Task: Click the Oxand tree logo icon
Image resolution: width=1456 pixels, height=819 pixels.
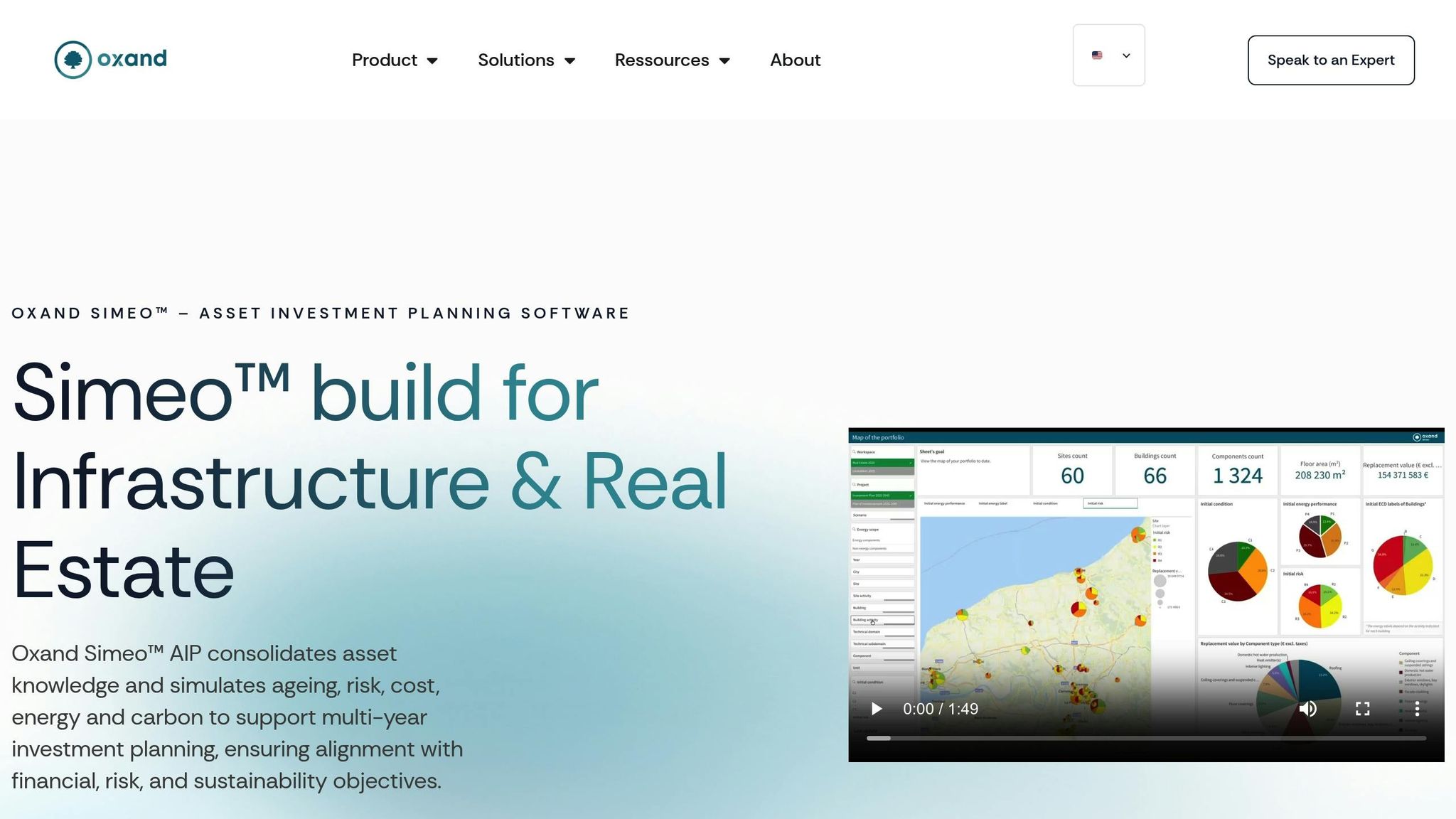Action: tap(73, 60)
